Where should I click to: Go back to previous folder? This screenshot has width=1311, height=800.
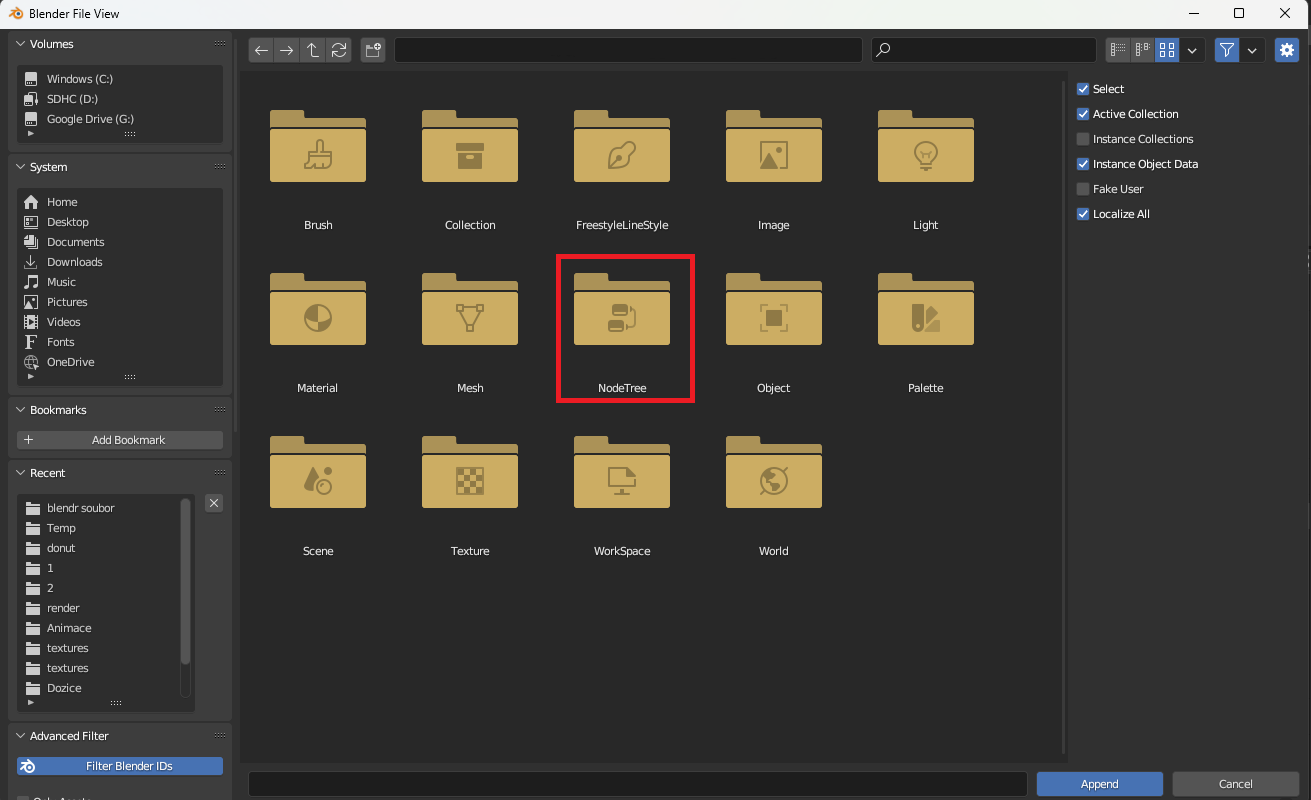click(x=261, y=50)
